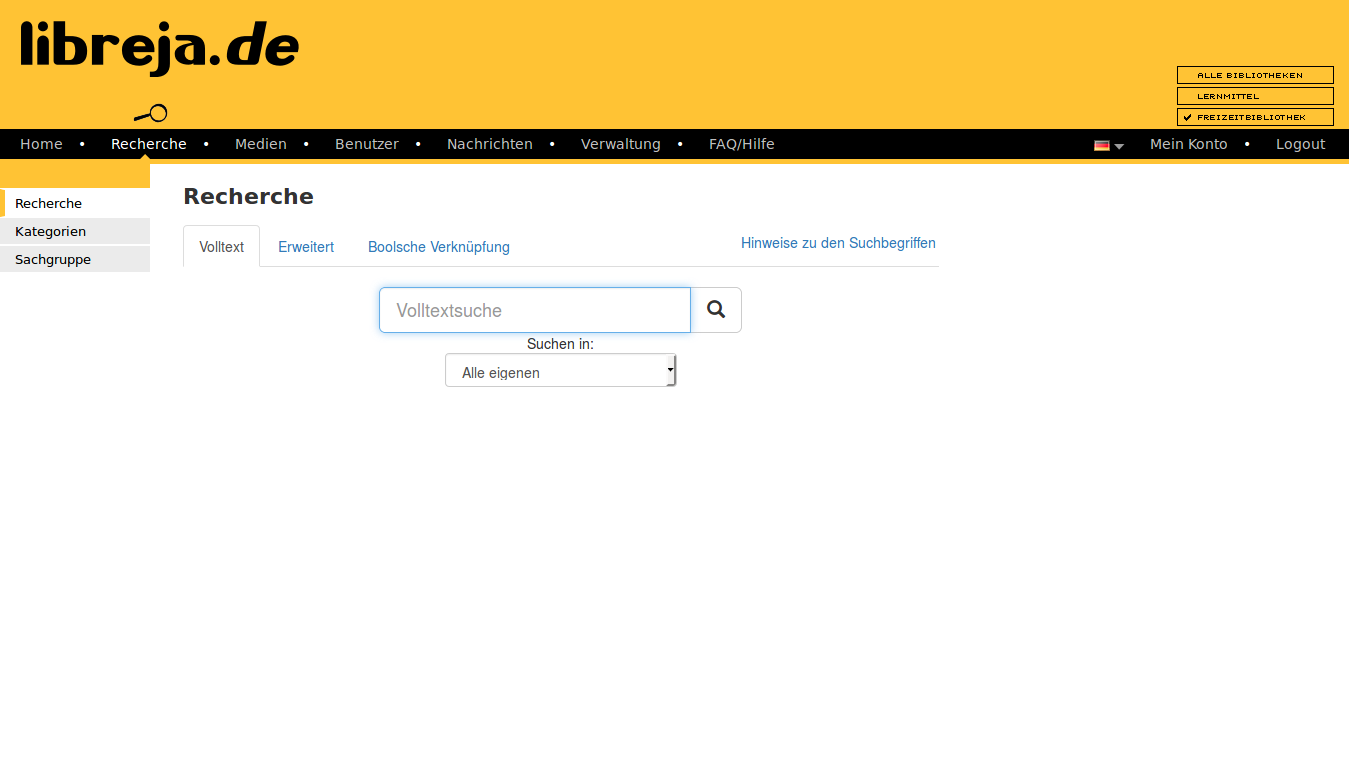Image resolution: width=1349 pixels, height=766 pixels.
Task: Click the magnifying glass search button
Action: [x=716, y=310]
